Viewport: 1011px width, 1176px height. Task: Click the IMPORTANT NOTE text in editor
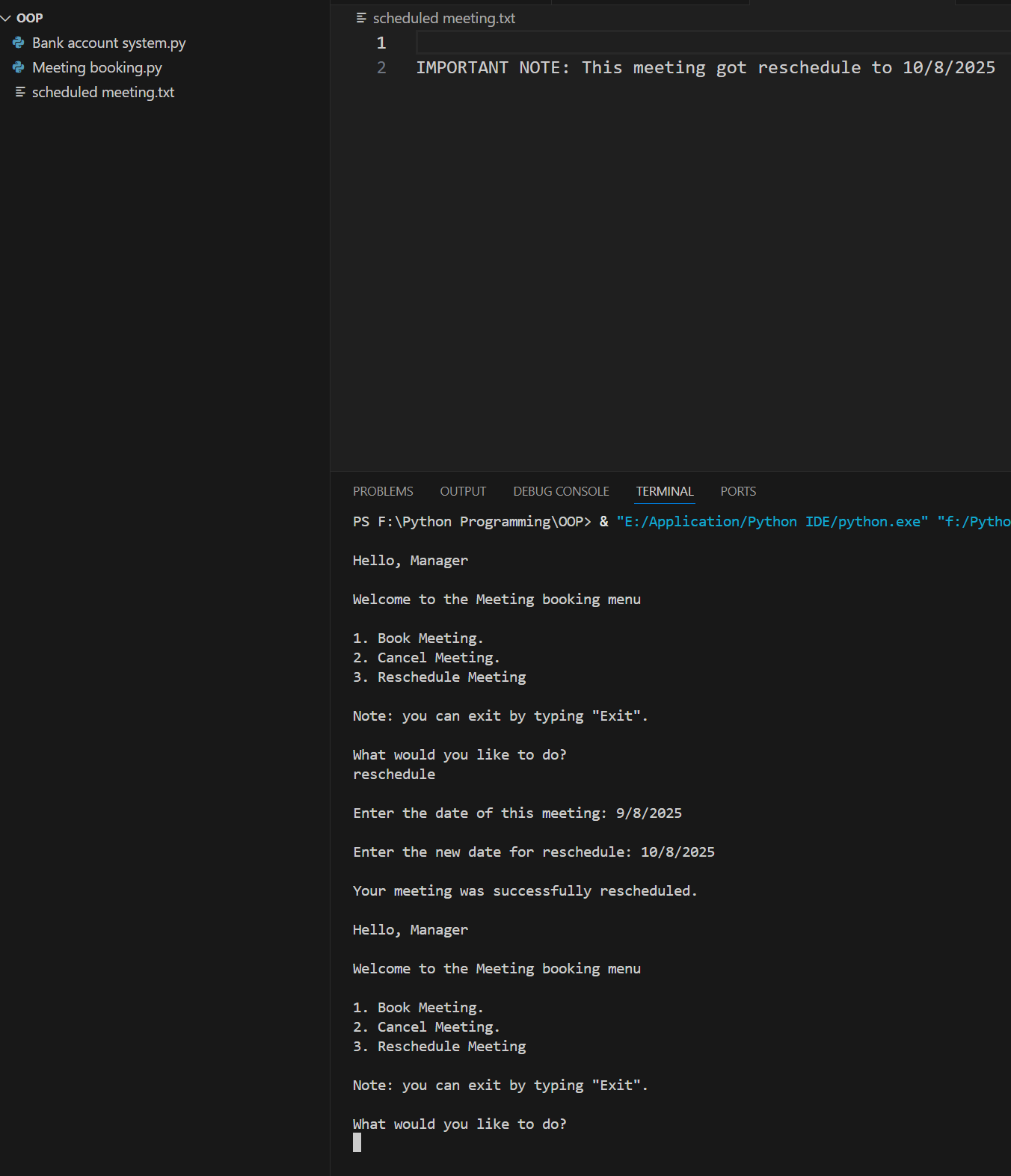coord(492,68)
